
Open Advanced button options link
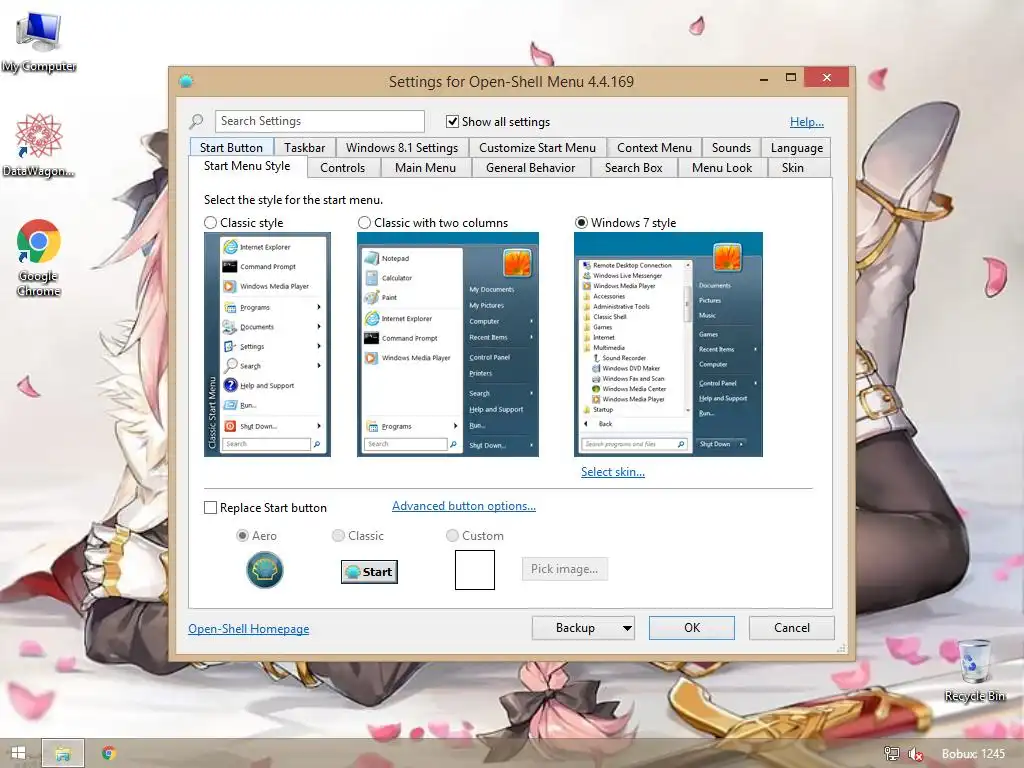click(464, 505)
